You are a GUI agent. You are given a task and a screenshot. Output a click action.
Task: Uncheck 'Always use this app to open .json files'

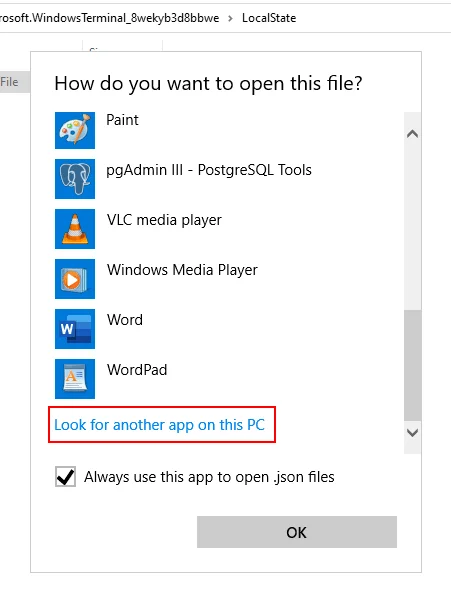[65, 477]
